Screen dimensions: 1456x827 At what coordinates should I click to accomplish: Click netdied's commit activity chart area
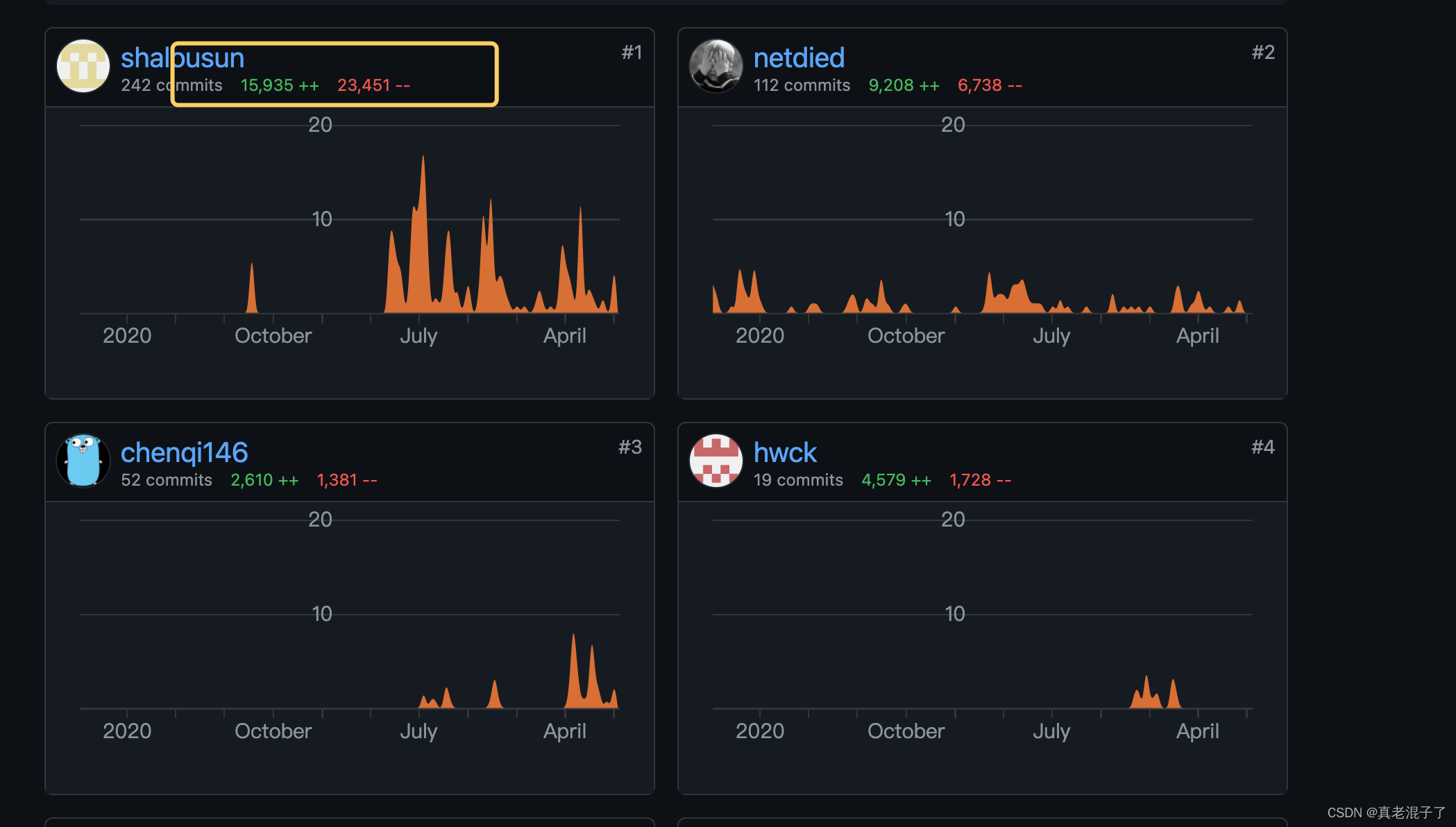[982, 219]
